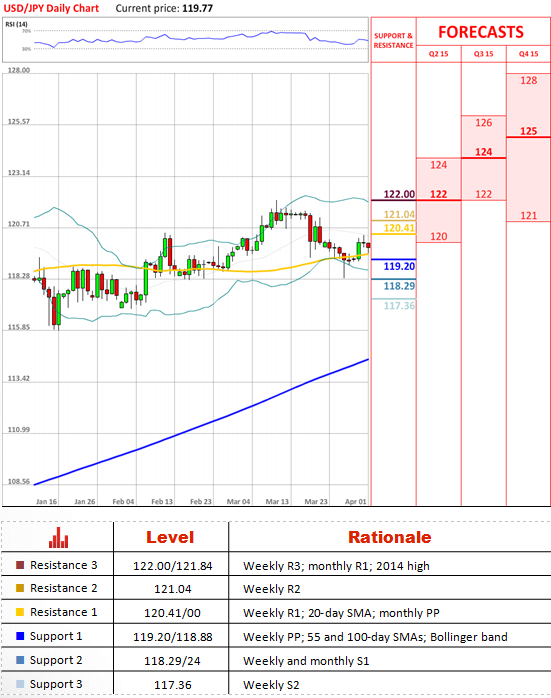Click the Q2 15 forecast column header
Image resolution: width=551 pixels, height=698 pixels.
point(438,54)
